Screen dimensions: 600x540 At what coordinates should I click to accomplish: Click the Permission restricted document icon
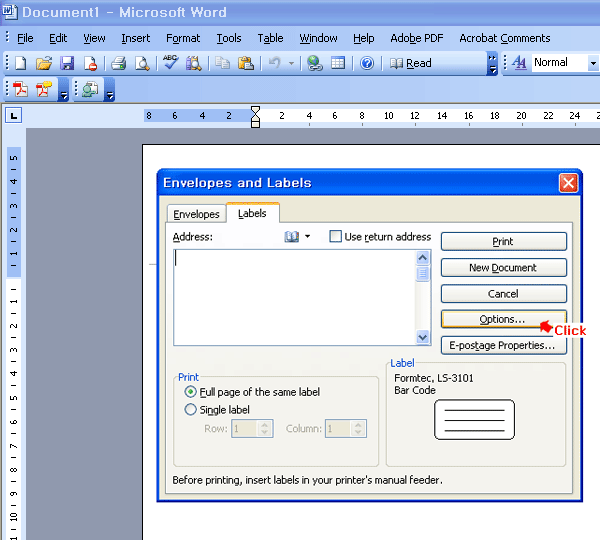(x=90, y=64)
